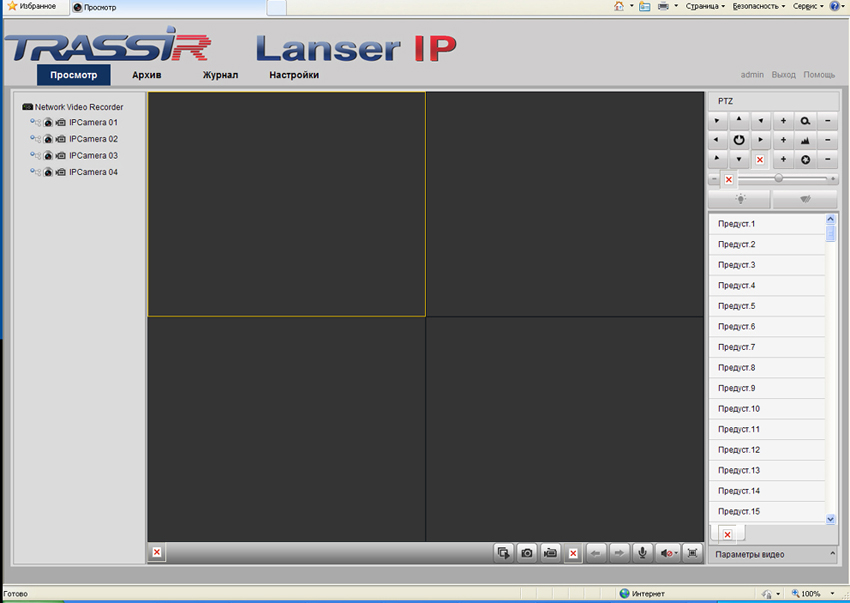Go to previous page with left arrow
The height and width of the screenshot is (603, 850).
tap(596, 553)
